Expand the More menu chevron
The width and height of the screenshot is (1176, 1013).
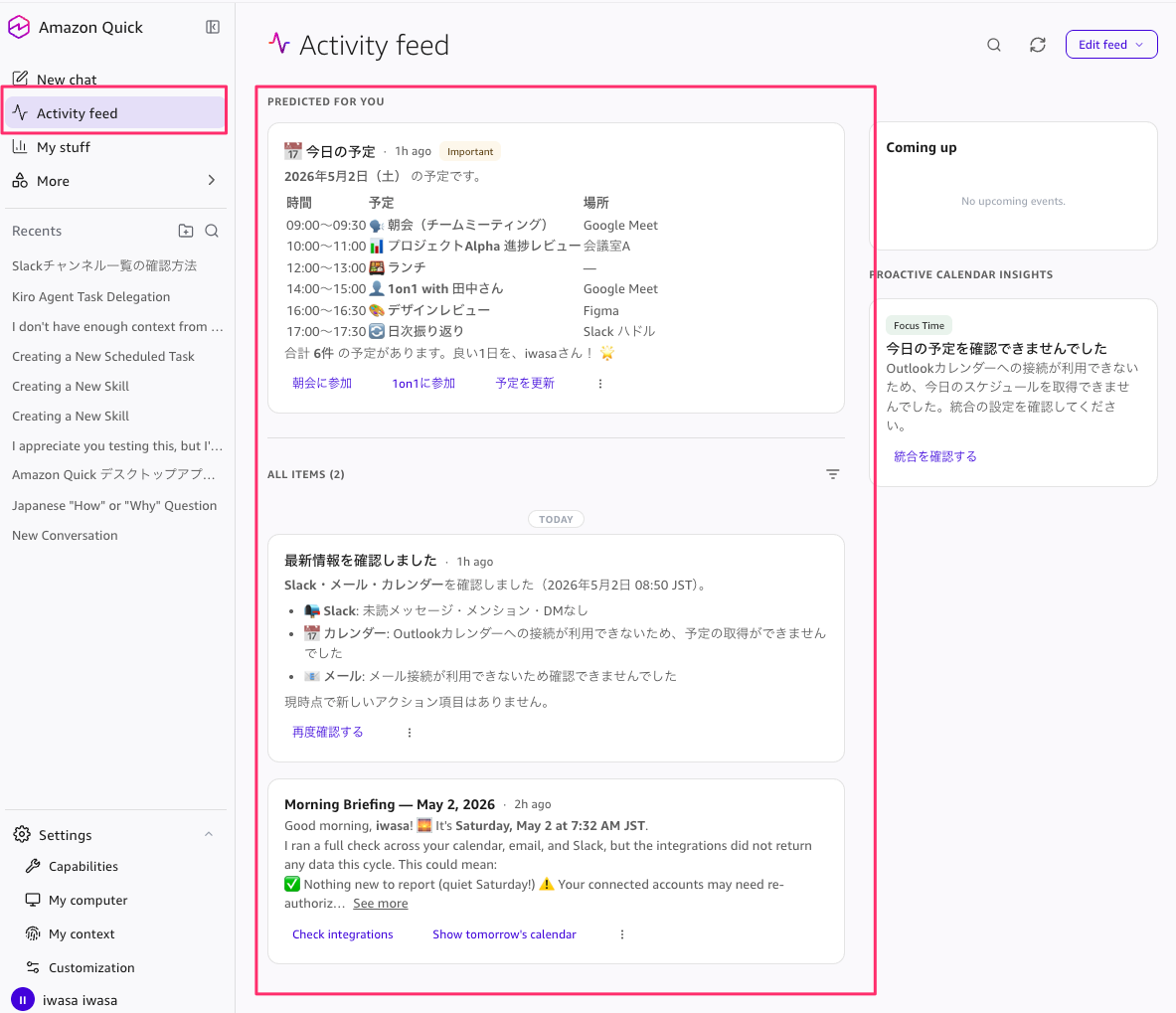[x=212, y=181]
